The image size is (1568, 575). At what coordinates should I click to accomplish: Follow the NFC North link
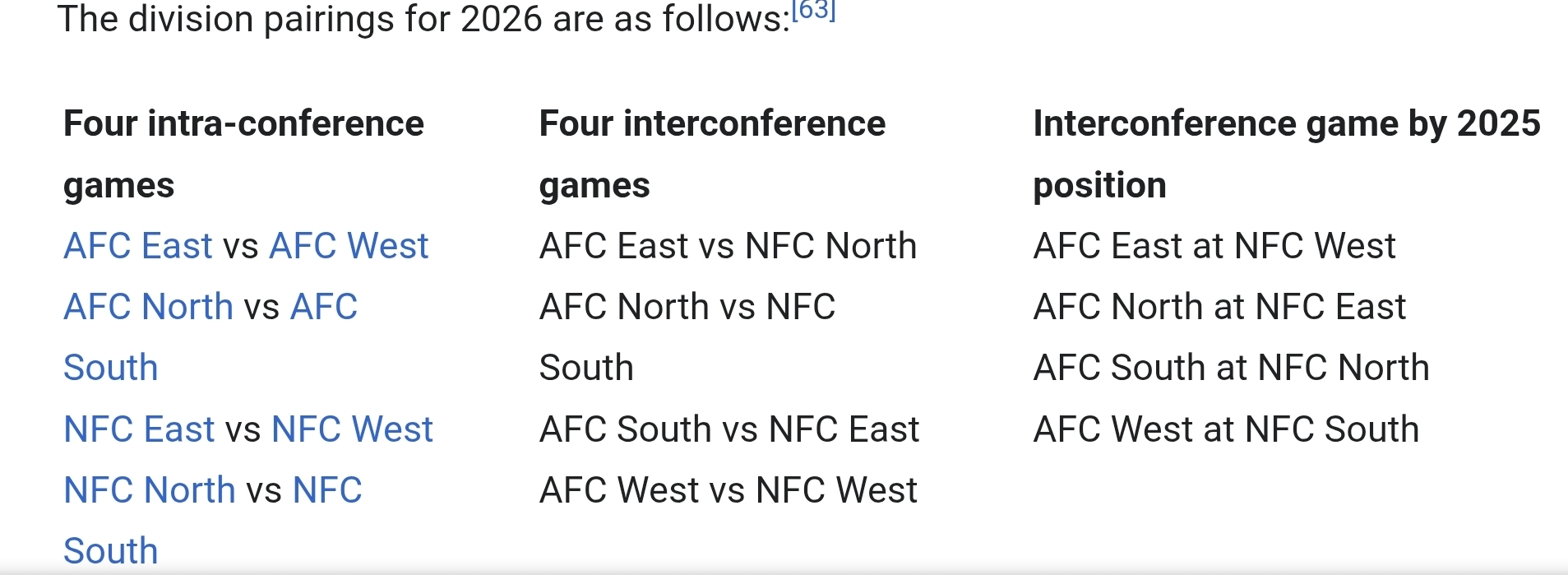149,490
